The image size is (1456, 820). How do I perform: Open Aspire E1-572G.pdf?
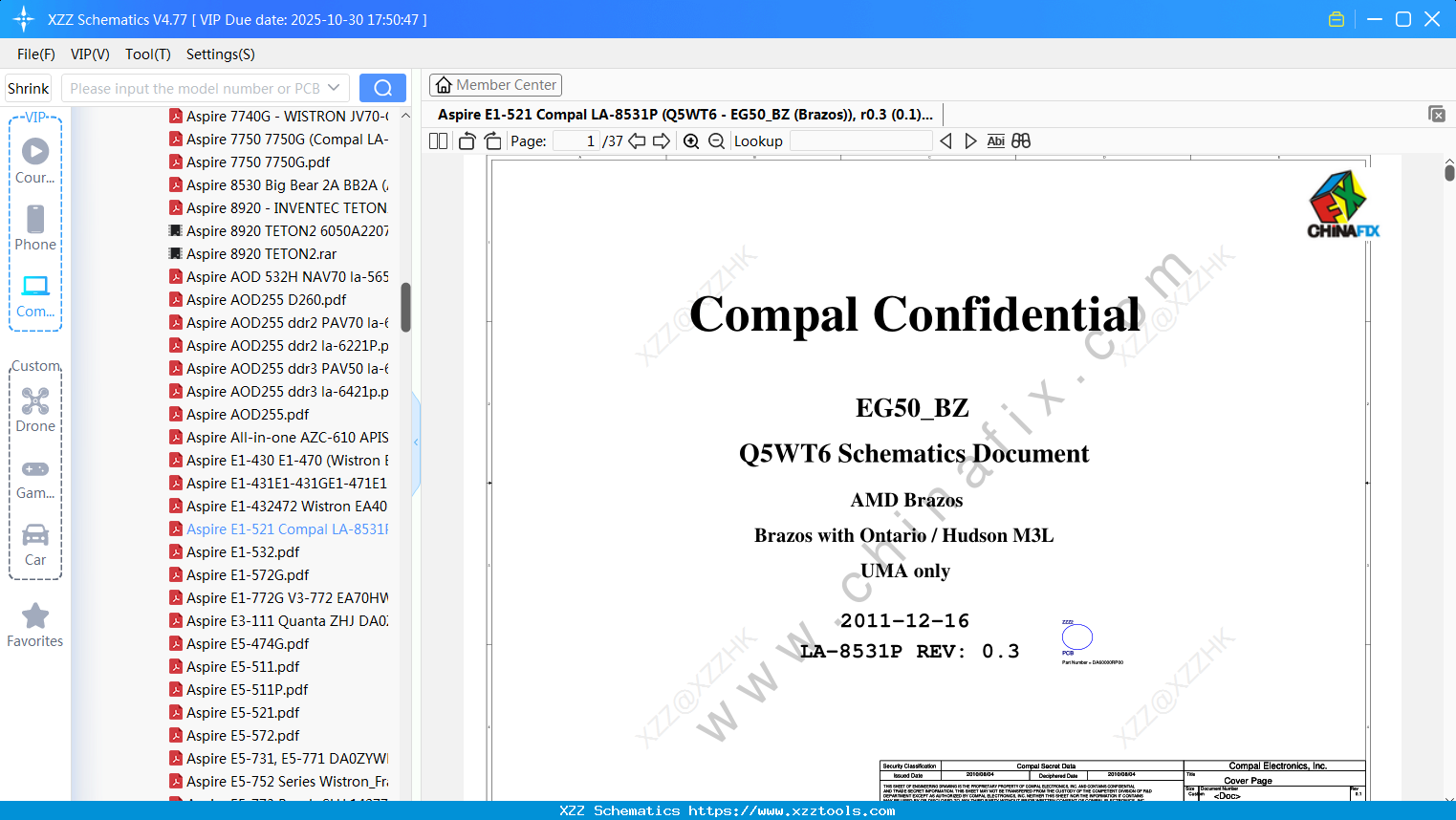point(240,575)
